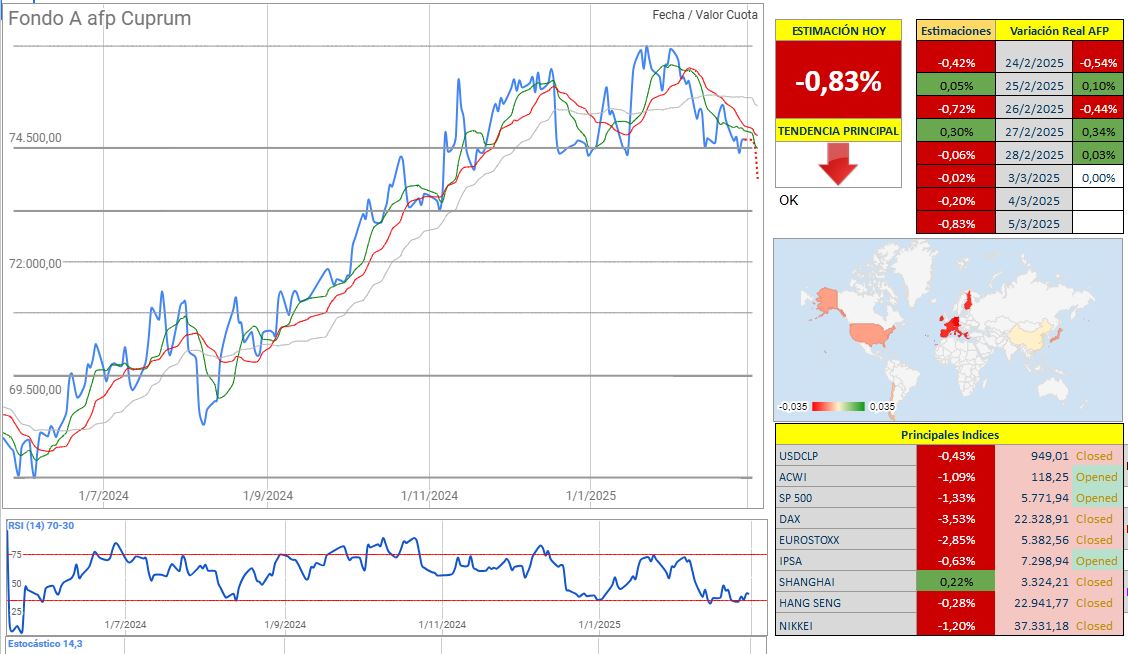This screenshot has width=1128, height=654.
Task: Click the 72.000,00 axis label
Action: click(35, 263)
